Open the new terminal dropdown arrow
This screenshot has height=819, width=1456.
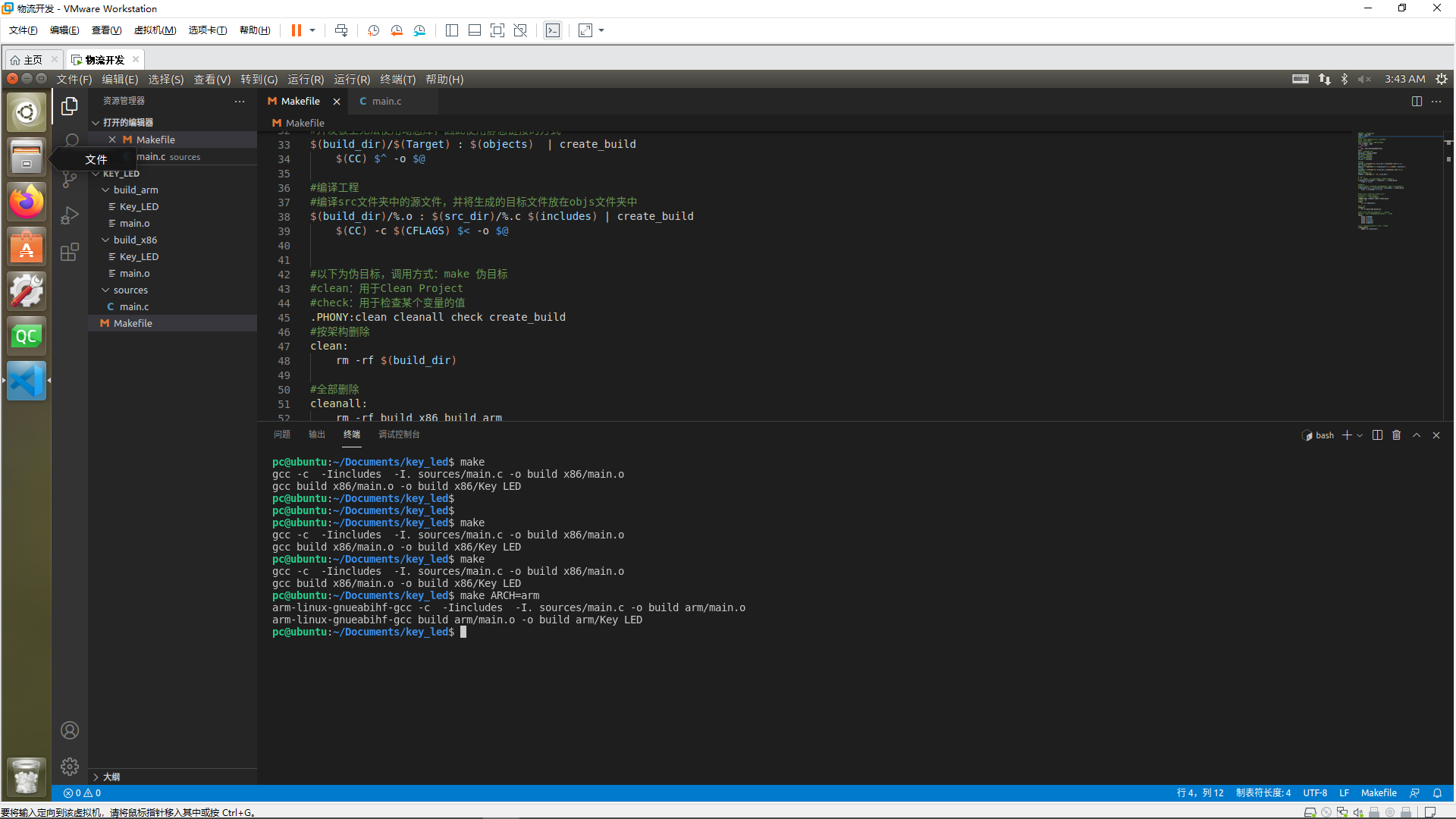1360,435
